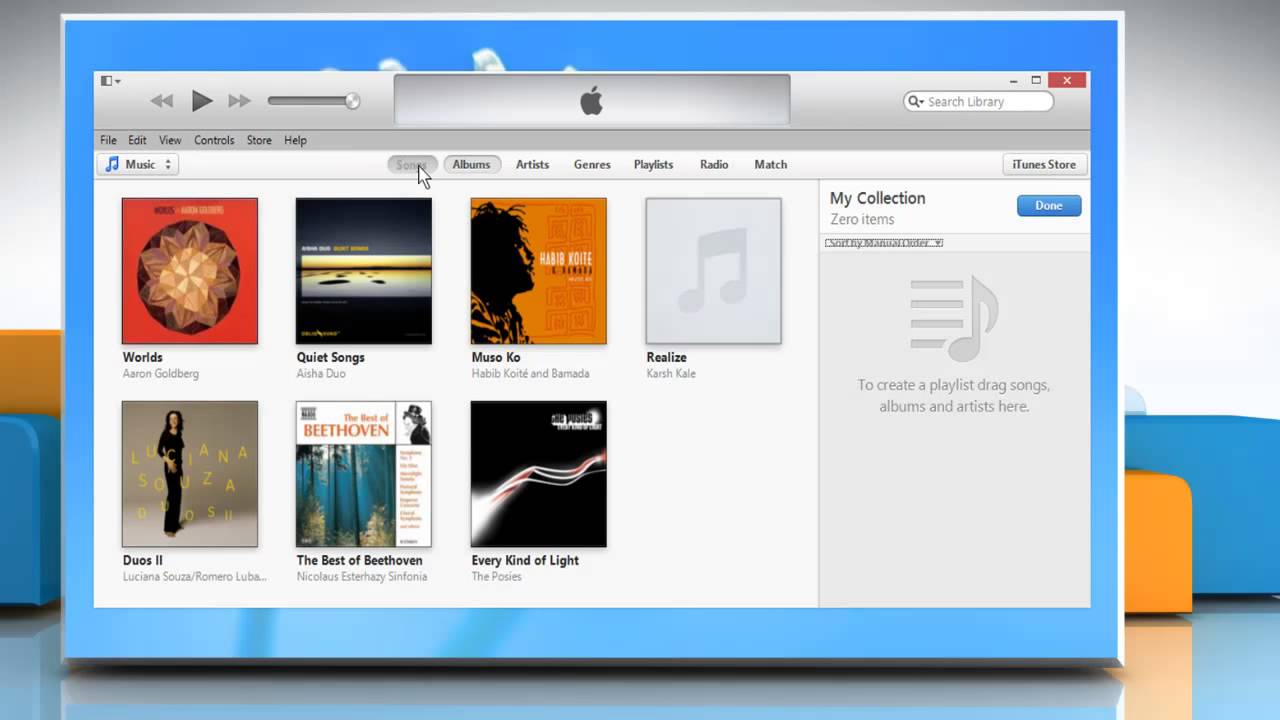
Task: Select The Best of Beethoven album cover
Action: click(364, 474)
